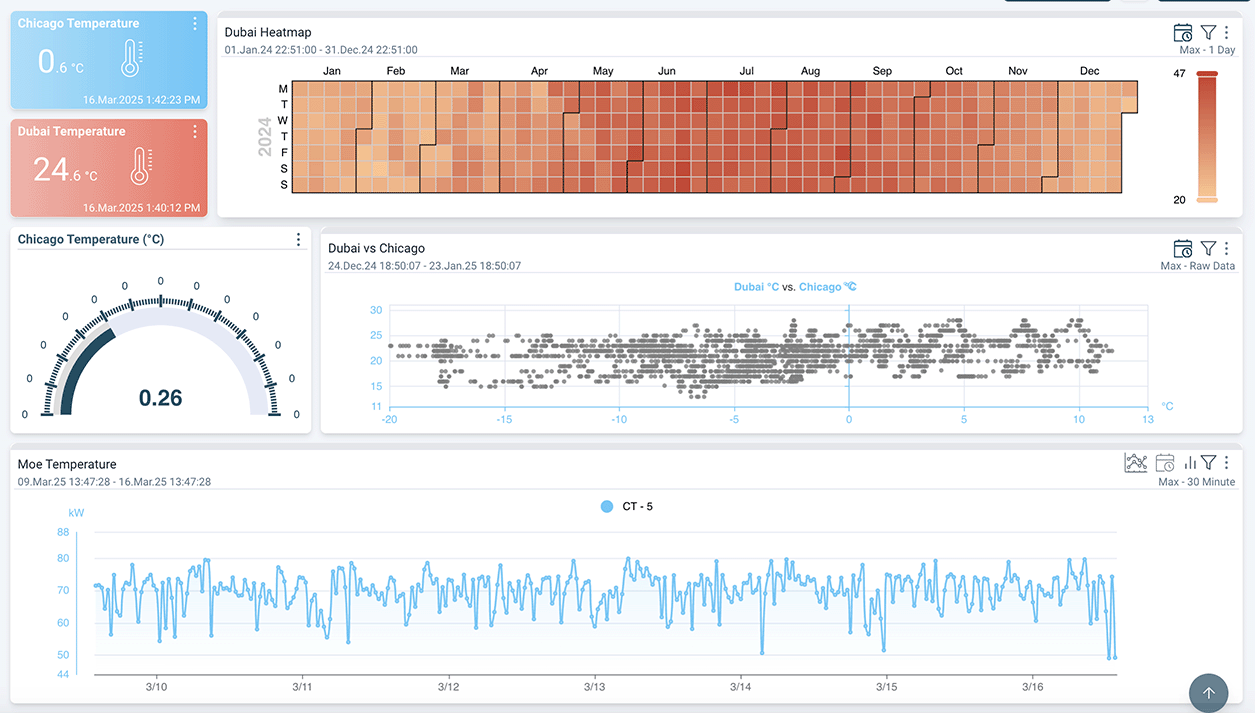Click the Dubai °C axis label

(756, 287)
